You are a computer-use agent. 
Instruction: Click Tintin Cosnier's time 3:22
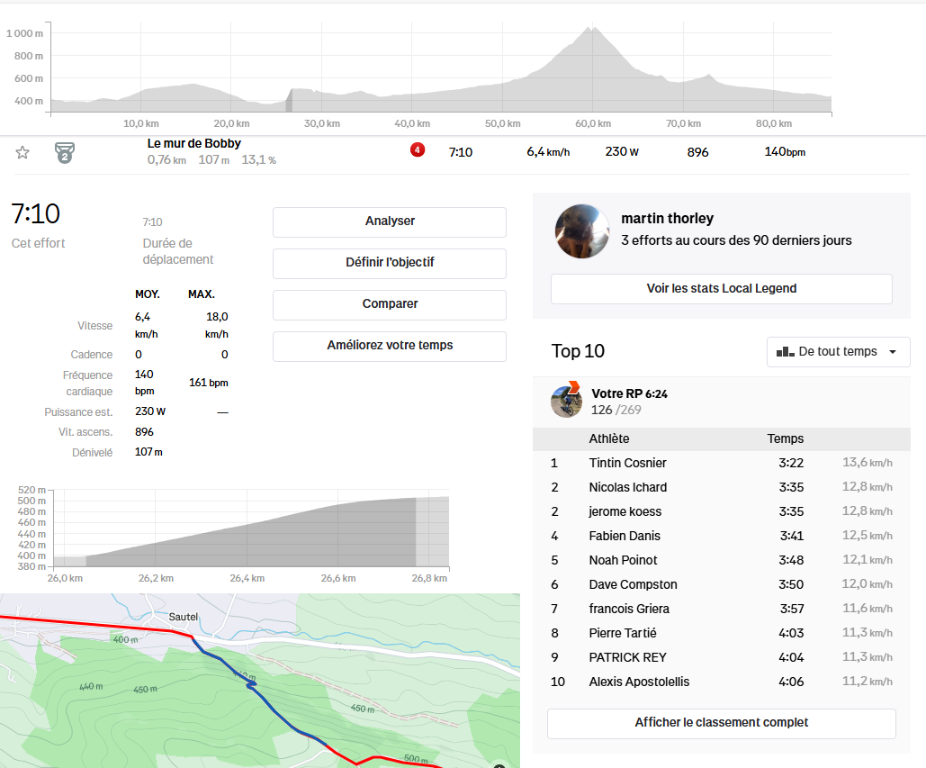791,463
